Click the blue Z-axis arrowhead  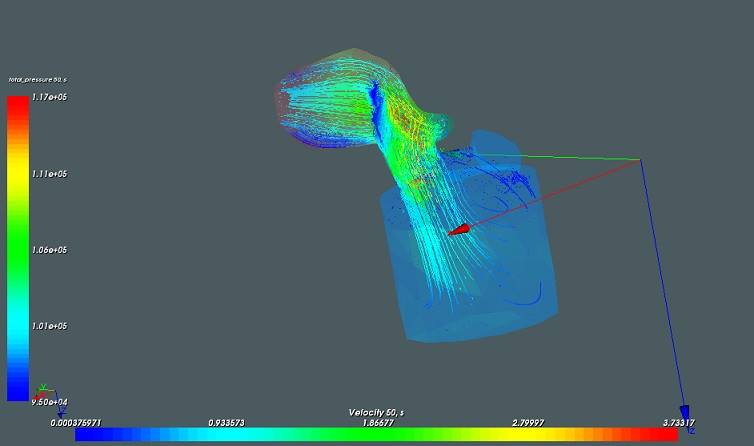coord(685,415)
